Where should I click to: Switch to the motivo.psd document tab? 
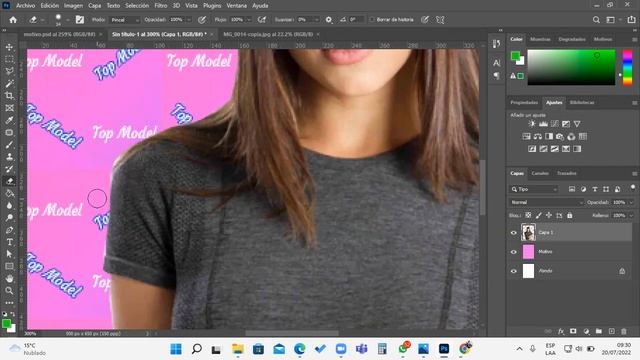[x=59, y=34]
